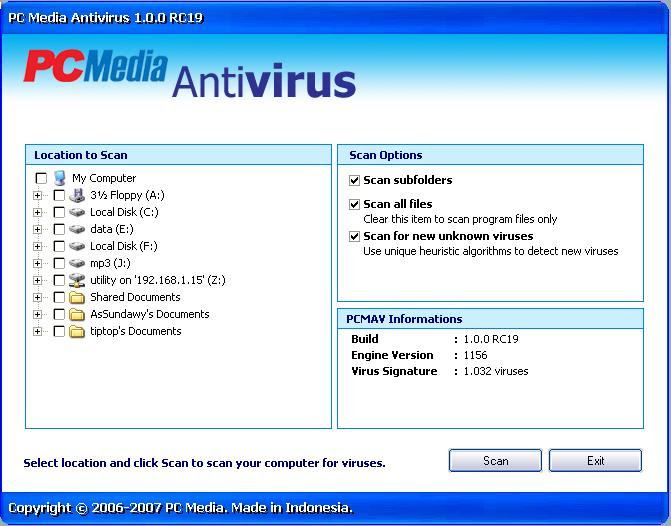Click the PCMedia Antivirus logo banner
This screenshot has width=671, height=526.
190,73
